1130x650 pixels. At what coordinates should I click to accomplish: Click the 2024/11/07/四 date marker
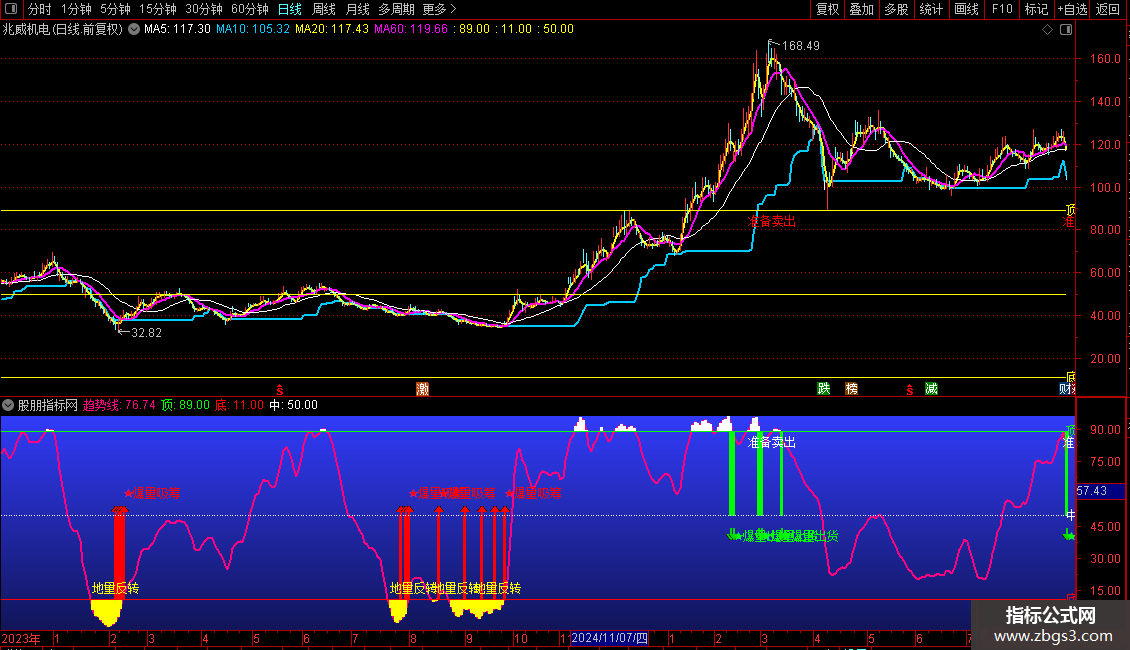[x=610, y=638]
